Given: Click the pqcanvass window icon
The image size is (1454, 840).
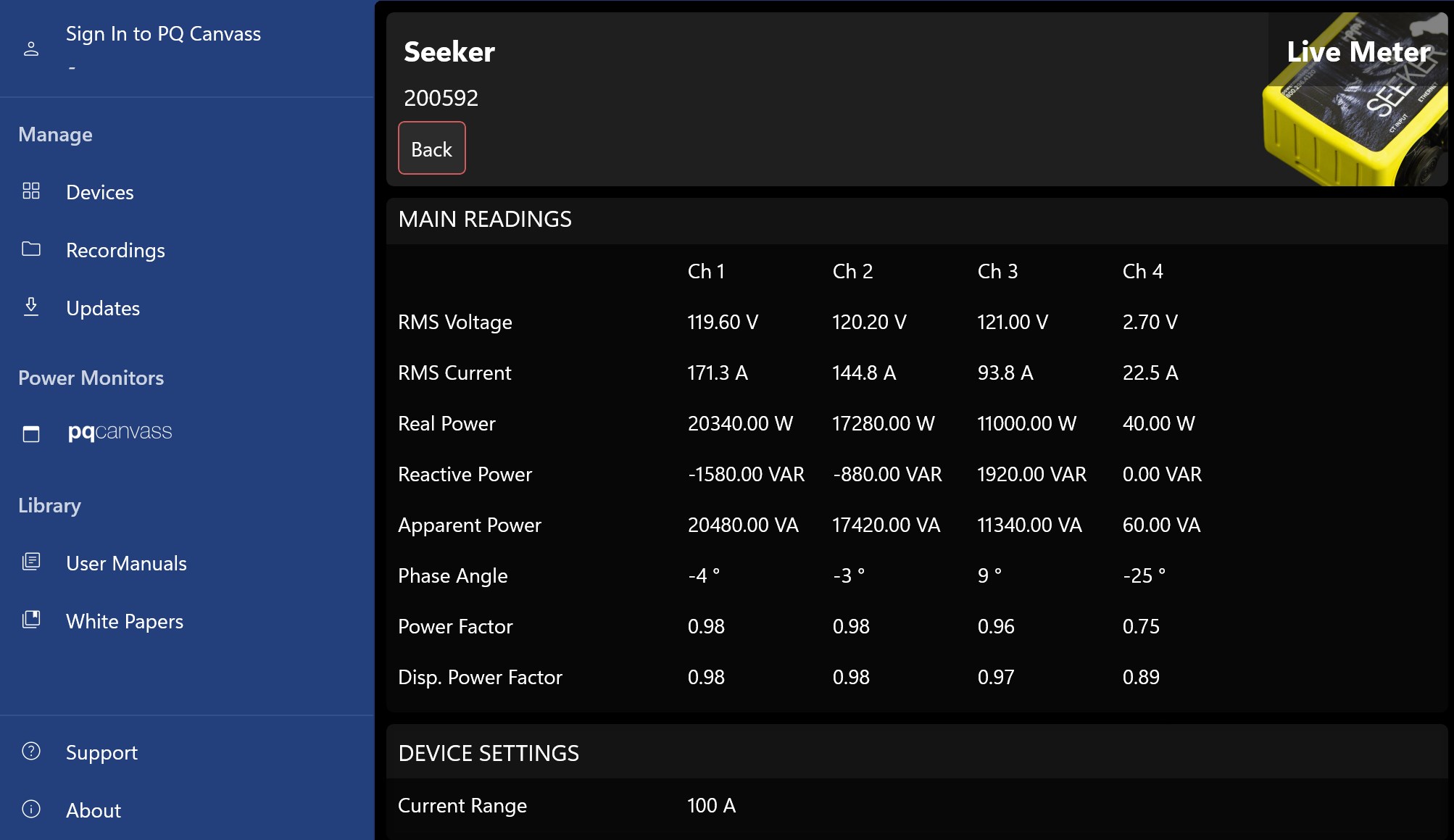Looking at the screenshot, I should click(x=31, y=433).
